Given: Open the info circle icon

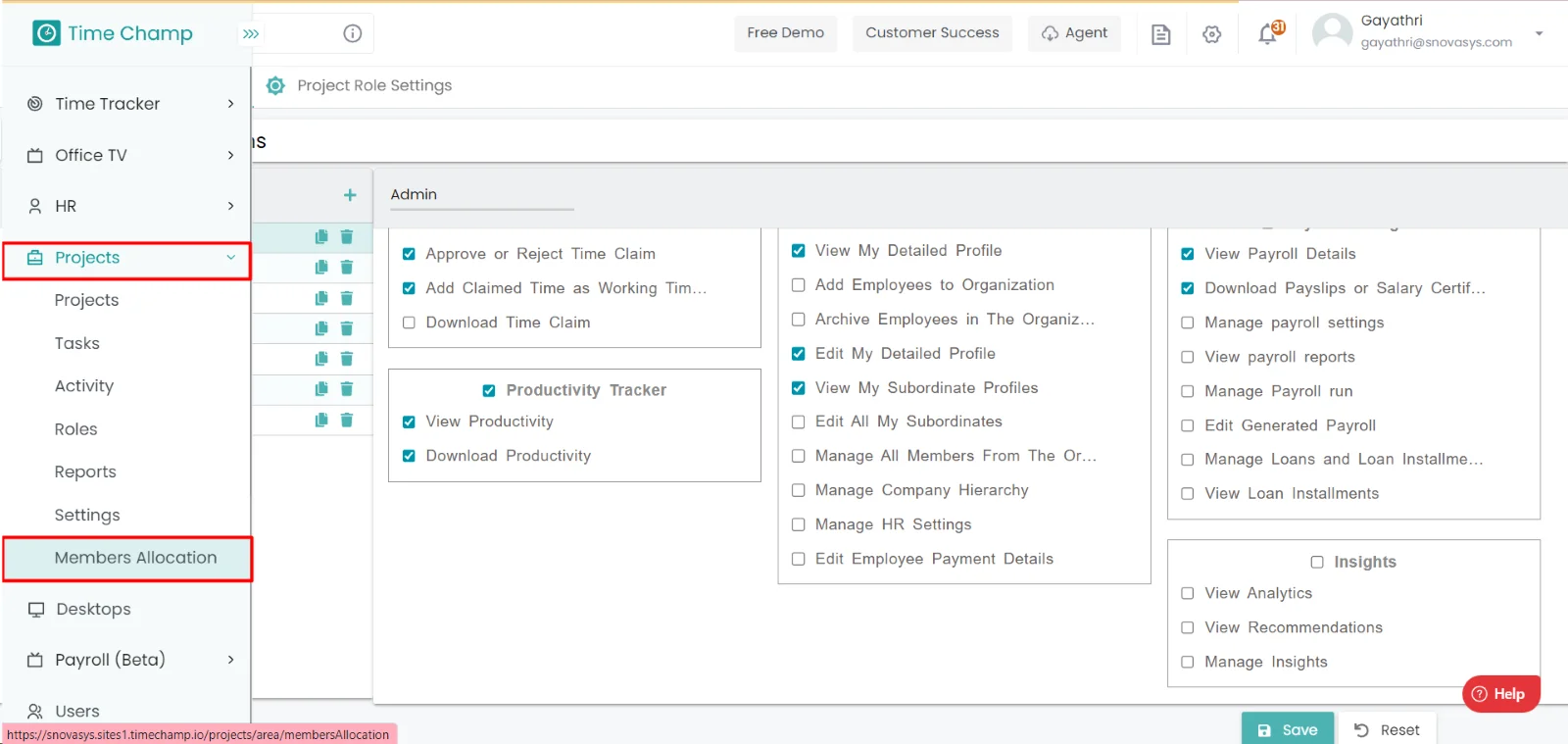Looking at the screenshot, I should click(x=353, y=33).
